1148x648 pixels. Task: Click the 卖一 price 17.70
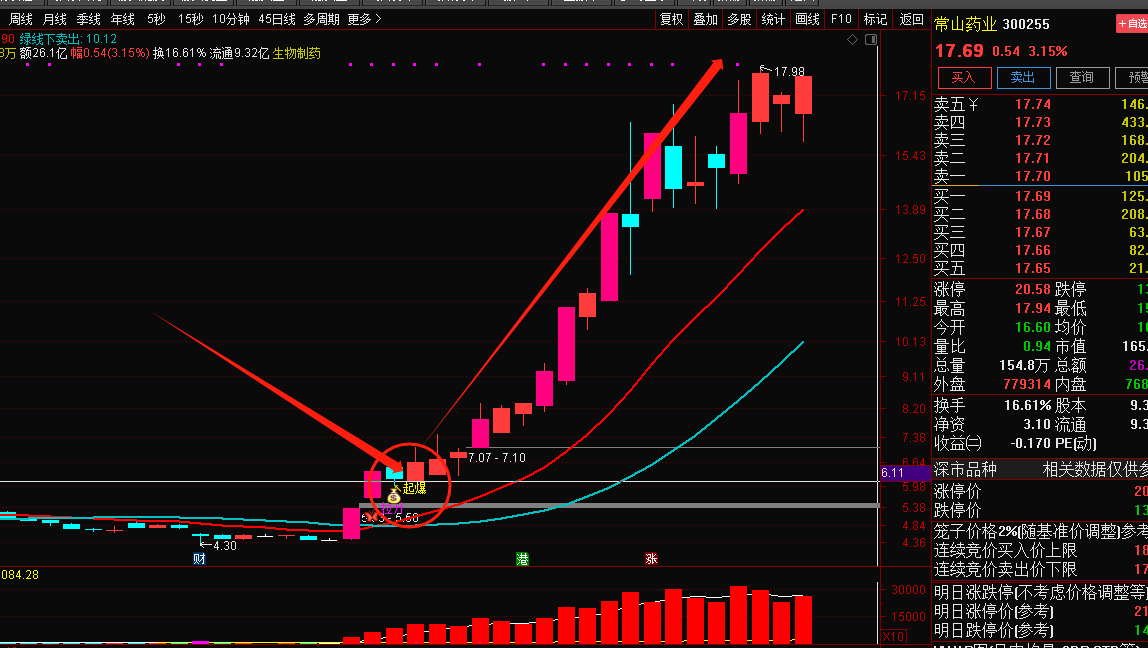(x=1032, y=176)
